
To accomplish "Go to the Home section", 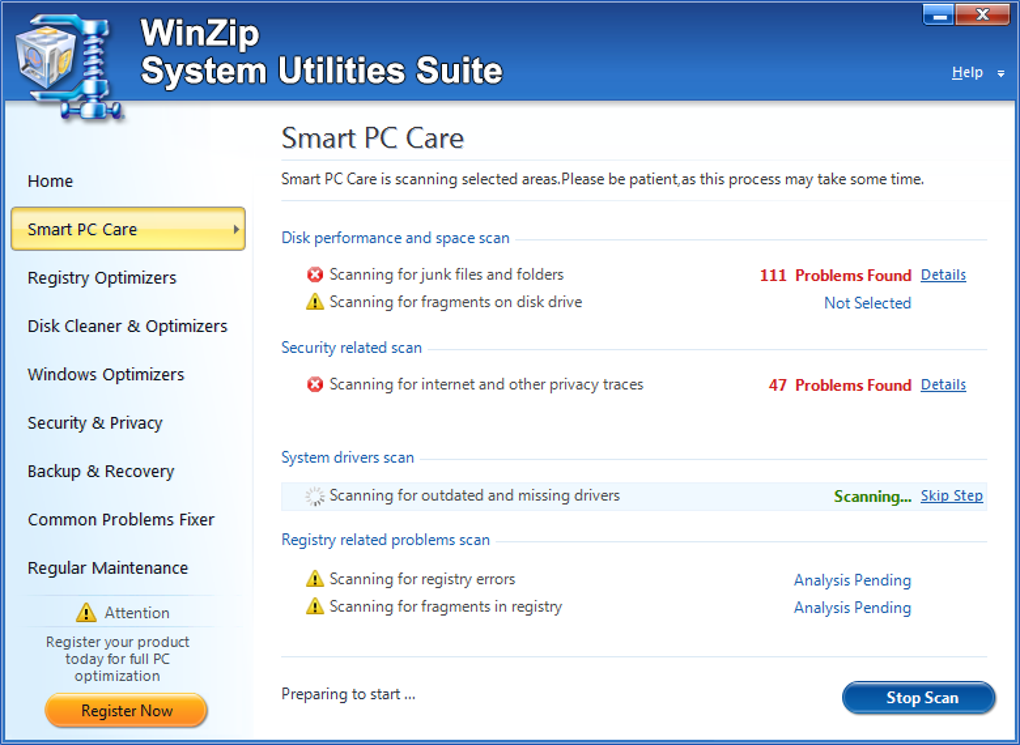I will click(x=50, y=181).
